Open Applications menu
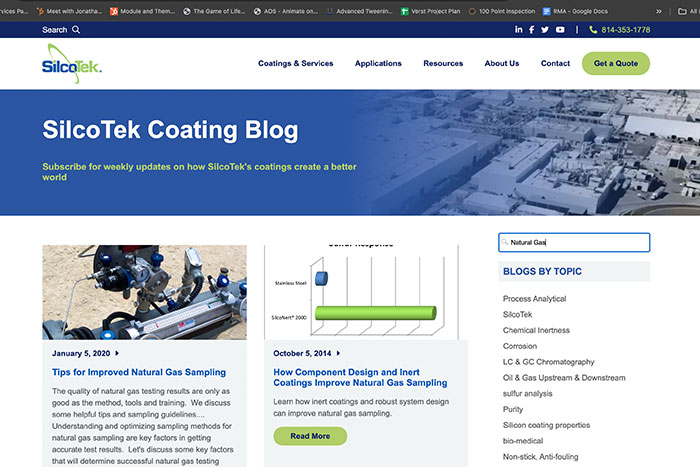The image size is (700, 467). click(x=378, y=63)
